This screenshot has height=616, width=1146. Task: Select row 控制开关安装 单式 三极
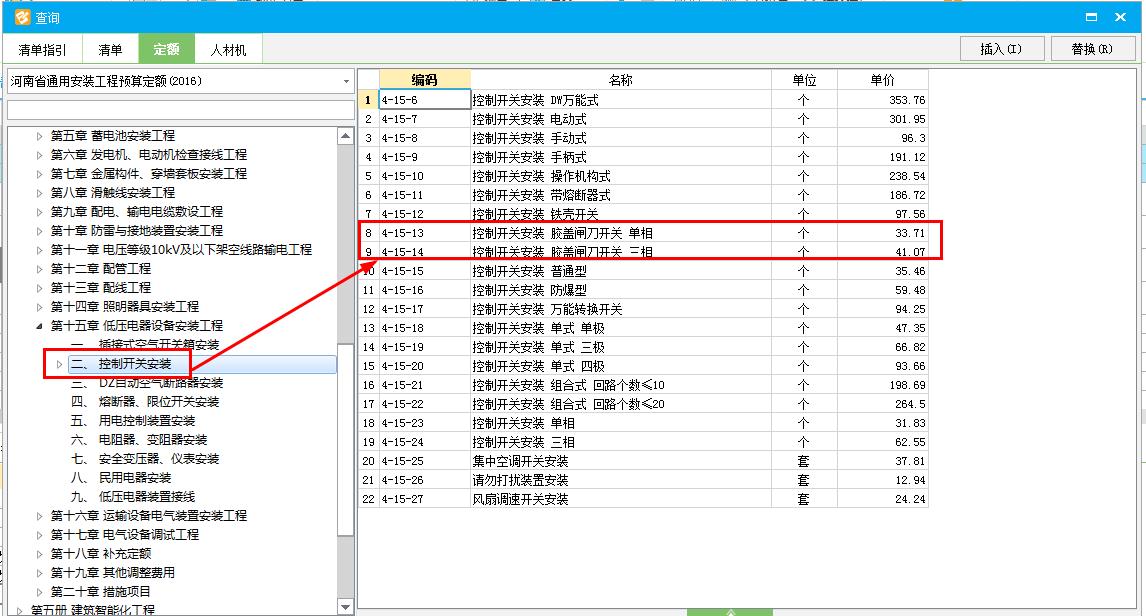click(643, 347)
